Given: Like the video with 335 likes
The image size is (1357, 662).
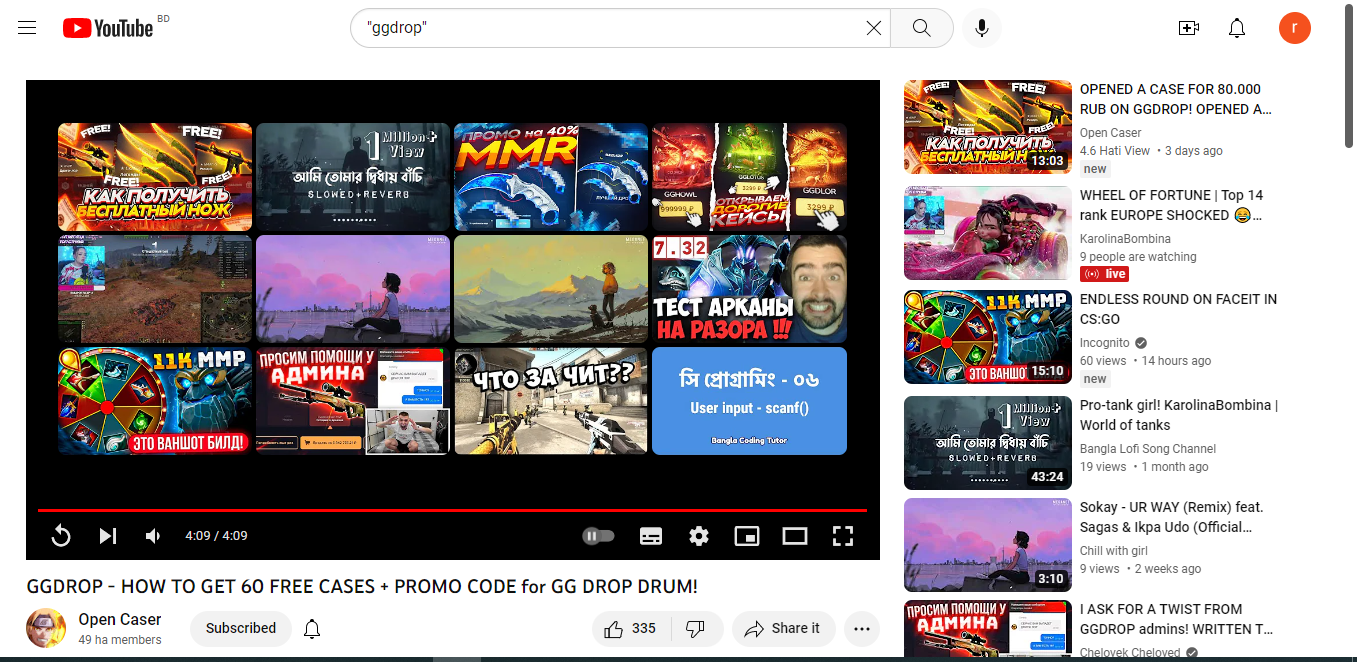Looking at the screenshot, I should [630, 628].
